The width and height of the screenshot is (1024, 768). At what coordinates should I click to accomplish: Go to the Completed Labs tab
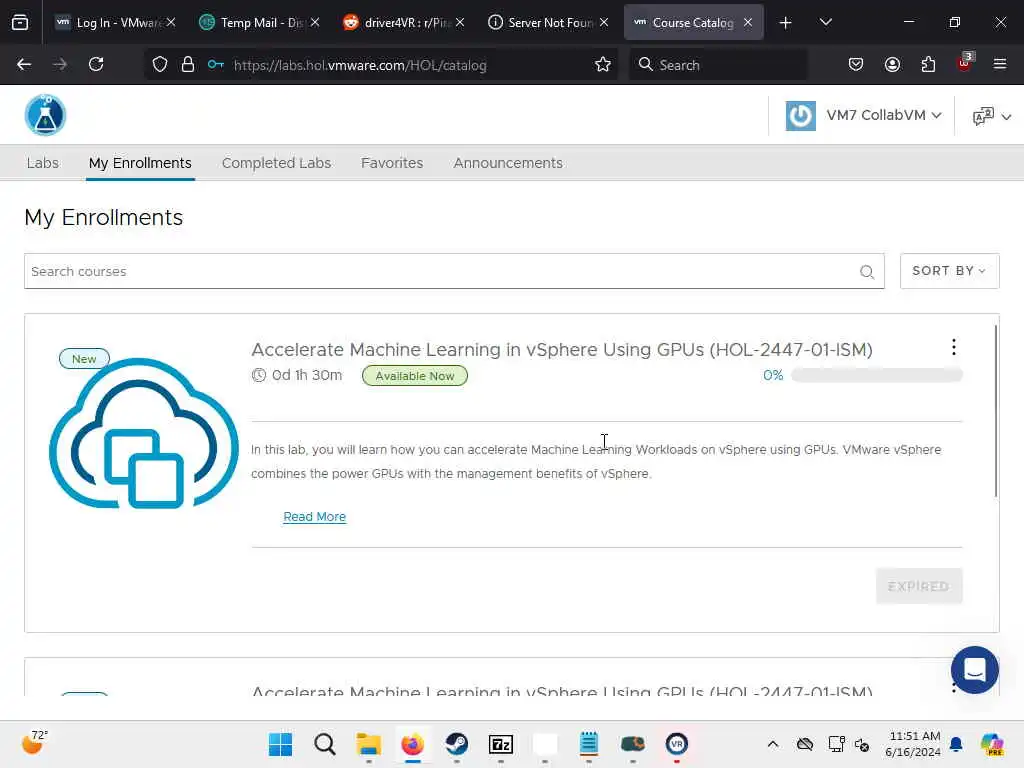[276, 163]
